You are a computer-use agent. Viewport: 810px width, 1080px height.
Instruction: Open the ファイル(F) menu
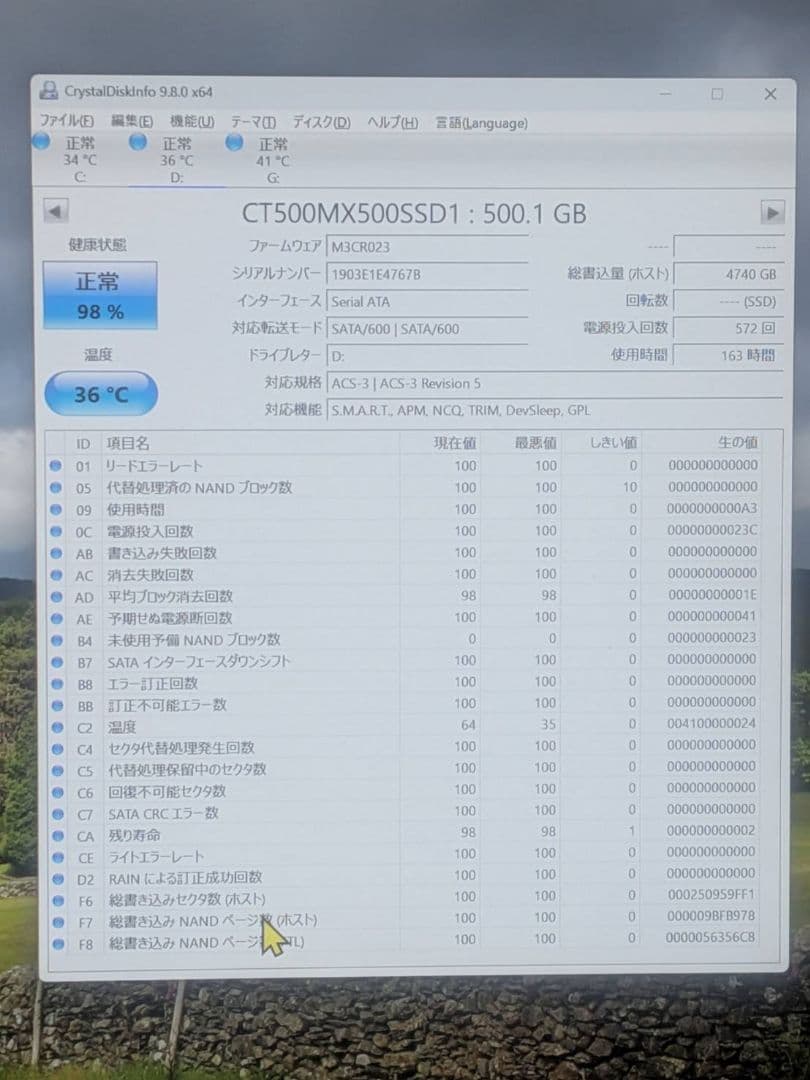67,121
